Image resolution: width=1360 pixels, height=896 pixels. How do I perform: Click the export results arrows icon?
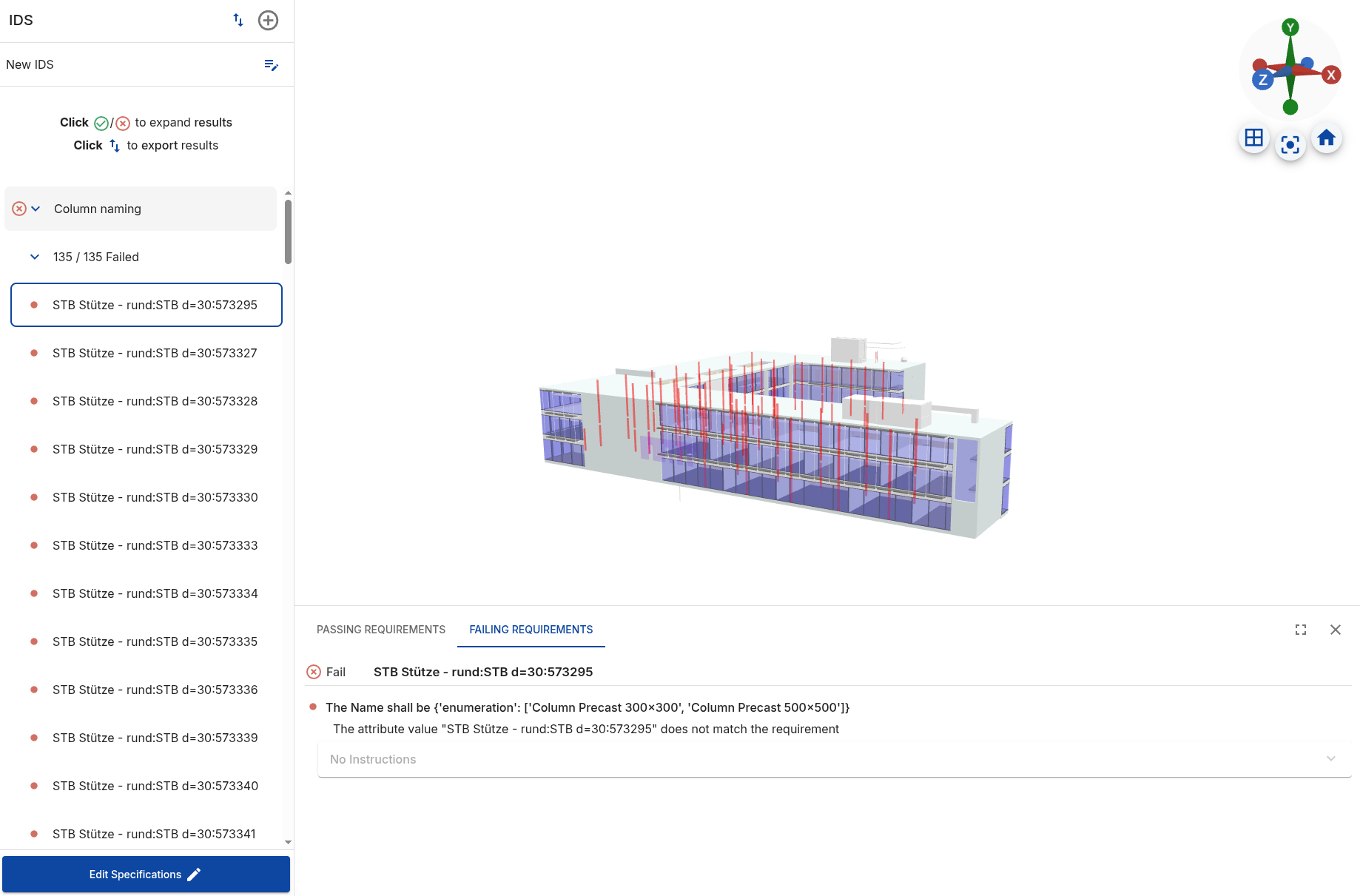(238, 20)
